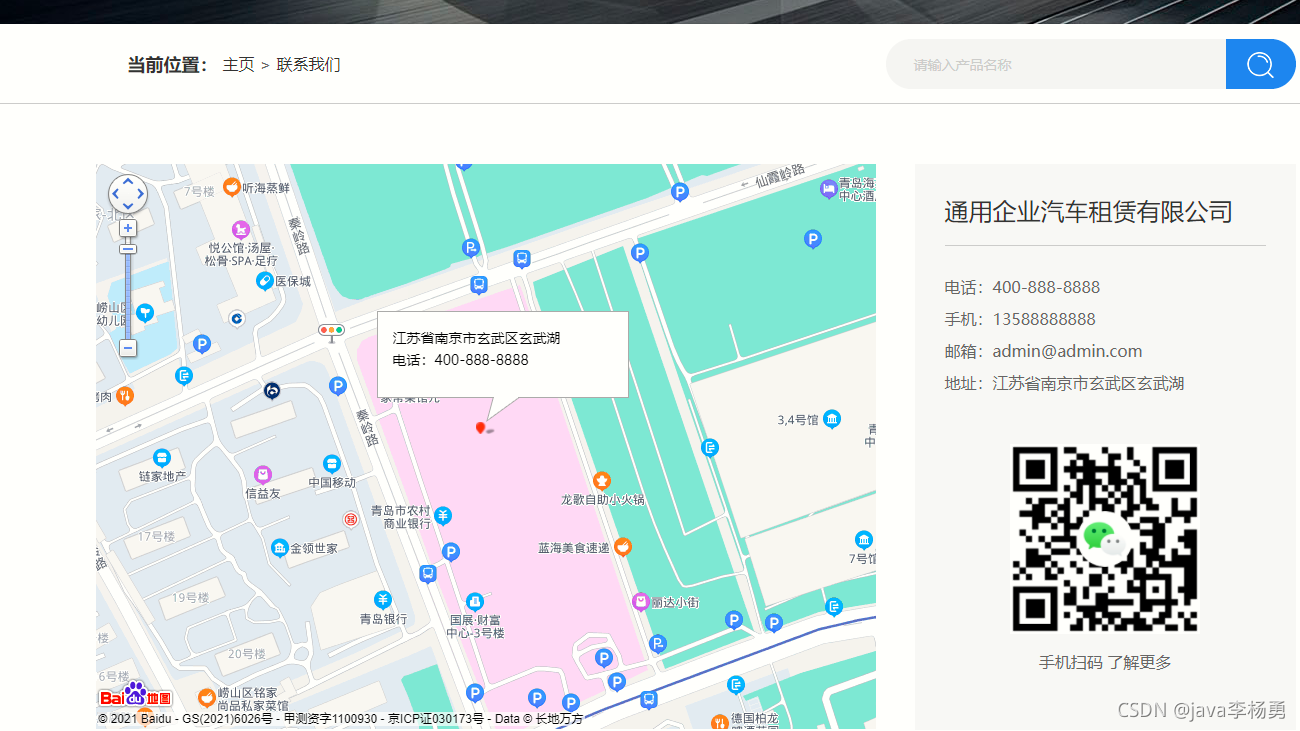The height and width of the screenshot is (731, 1300).
Task: Click the 青岛银行 yen icon
Action: [x=382, y=599]
